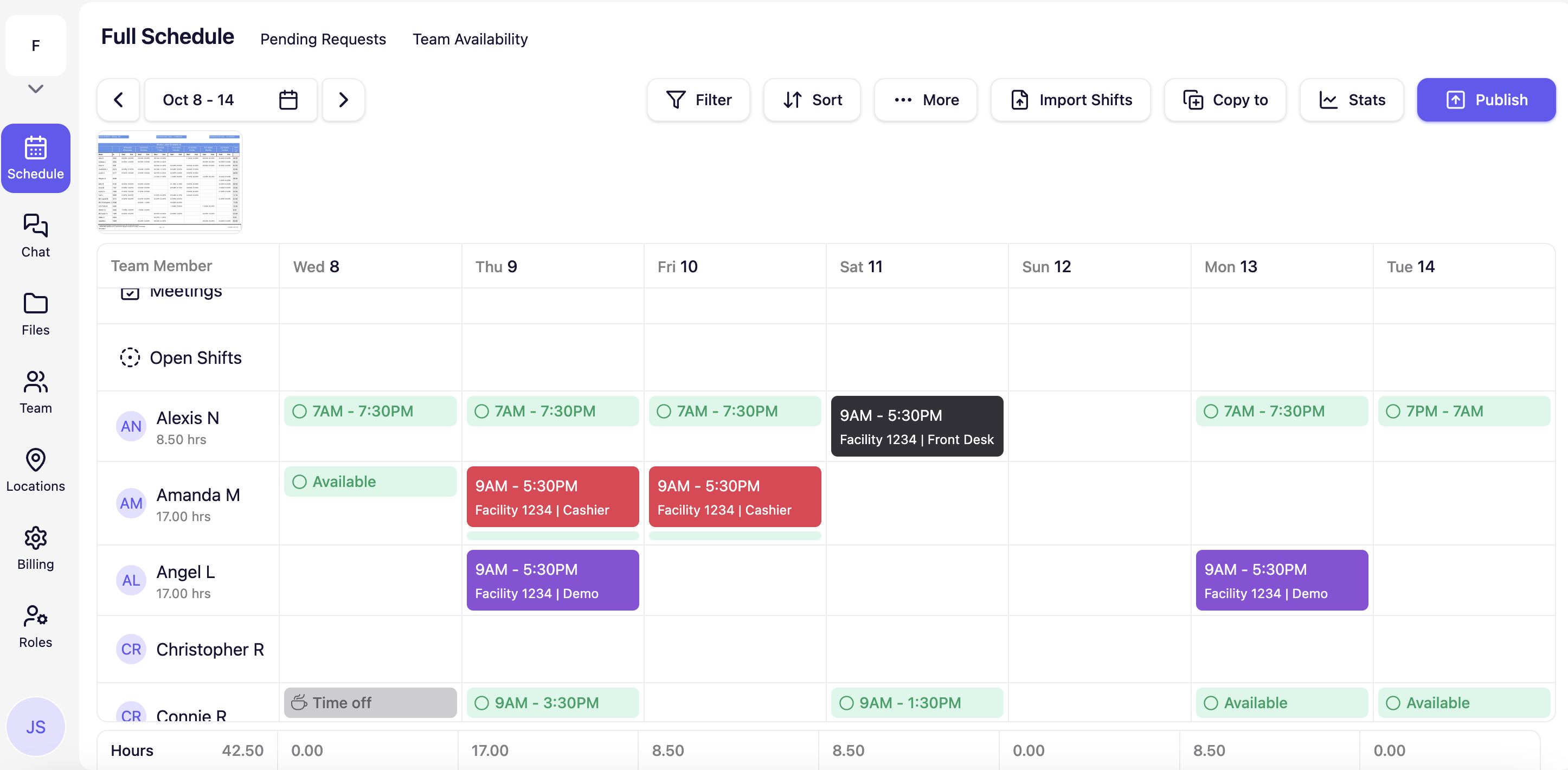Select Alexis N's Wed 7AM availability circle
This screenshot has width=1568, height=770.
point(299,412)
